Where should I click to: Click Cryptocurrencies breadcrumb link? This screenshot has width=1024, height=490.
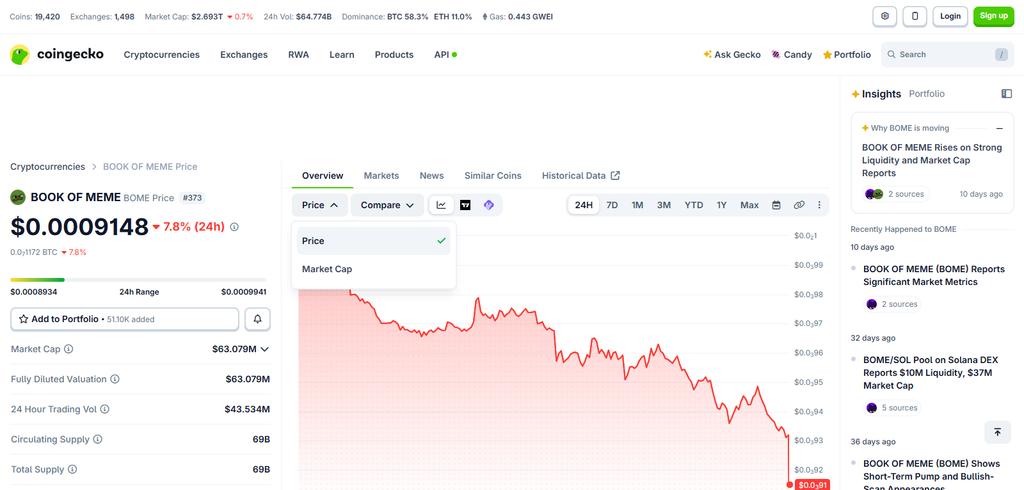[x=48, y=167]
